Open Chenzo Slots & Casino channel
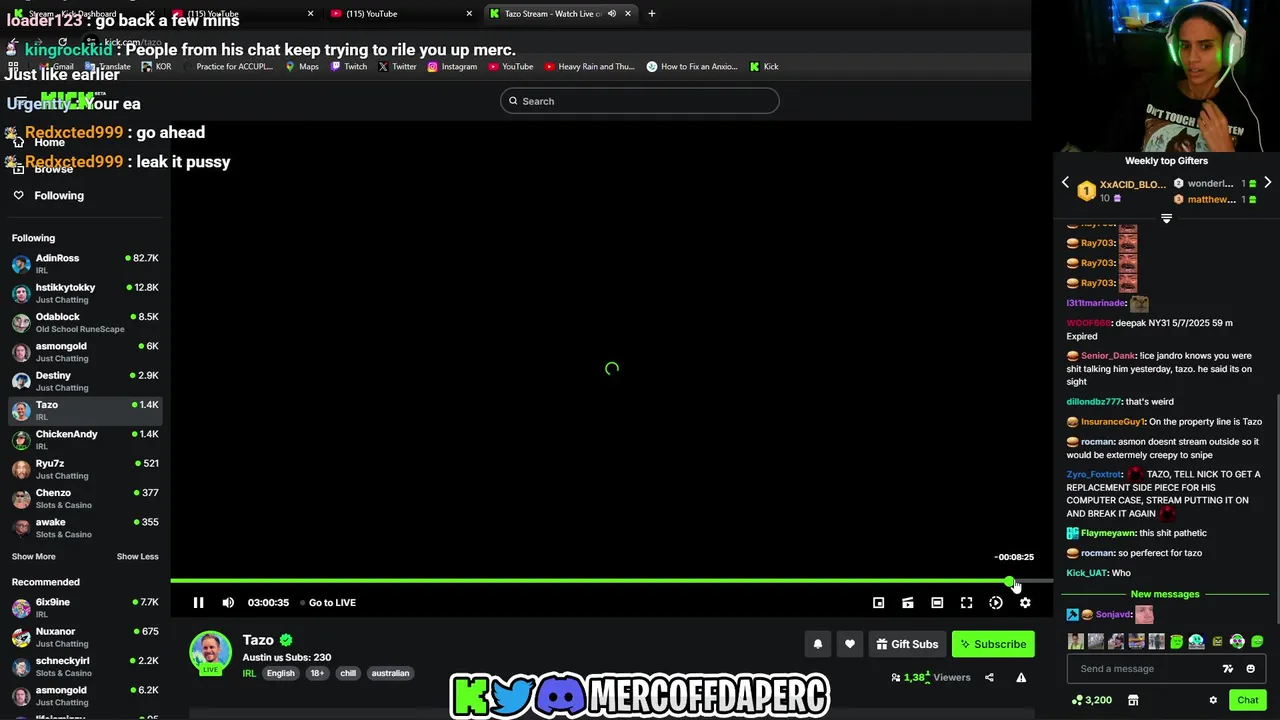 (x=85, y=498)
